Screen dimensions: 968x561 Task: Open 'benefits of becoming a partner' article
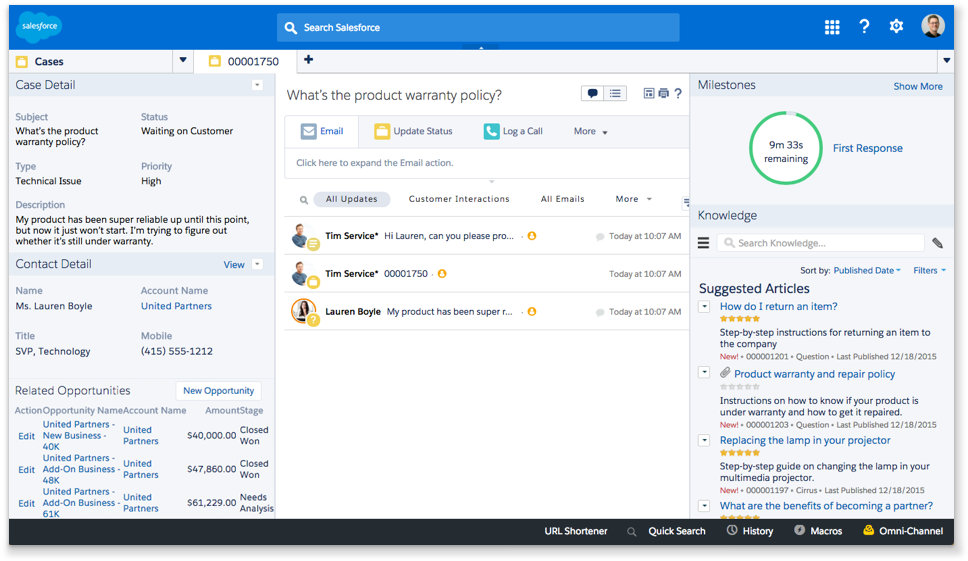point(826,505)
